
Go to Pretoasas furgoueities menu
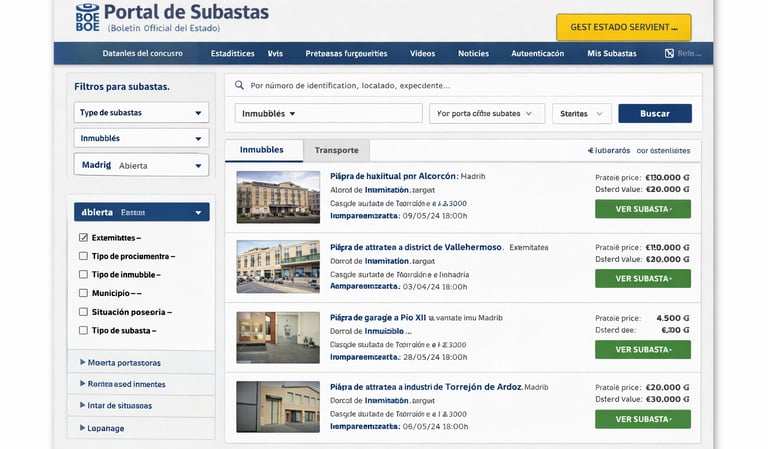[x=346, y=53]
